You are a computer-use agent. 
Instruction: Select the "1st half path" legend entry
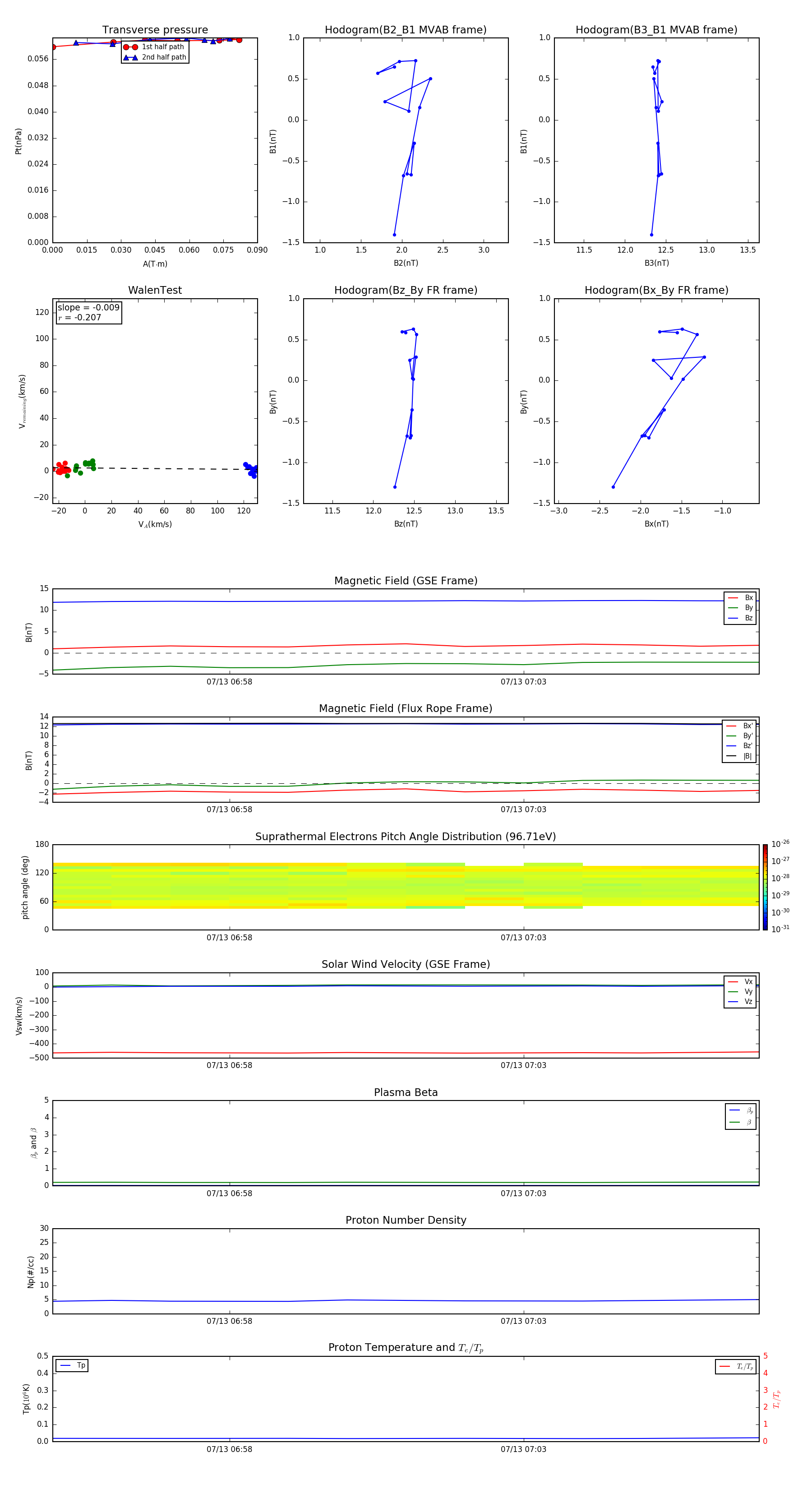(154, 47)
